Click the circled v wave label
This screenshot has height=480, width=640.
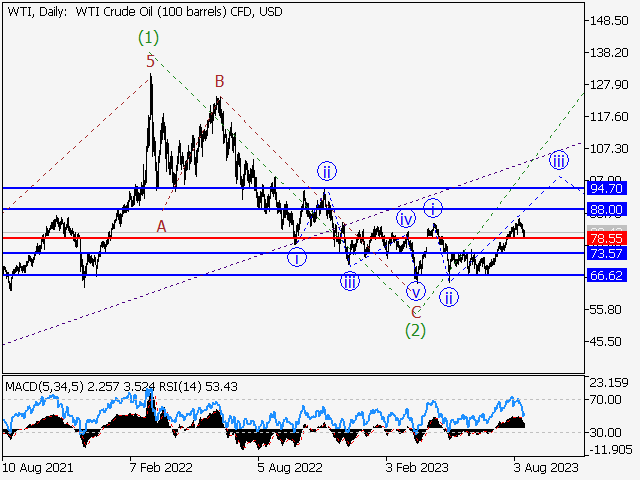[x=416, y=292]
